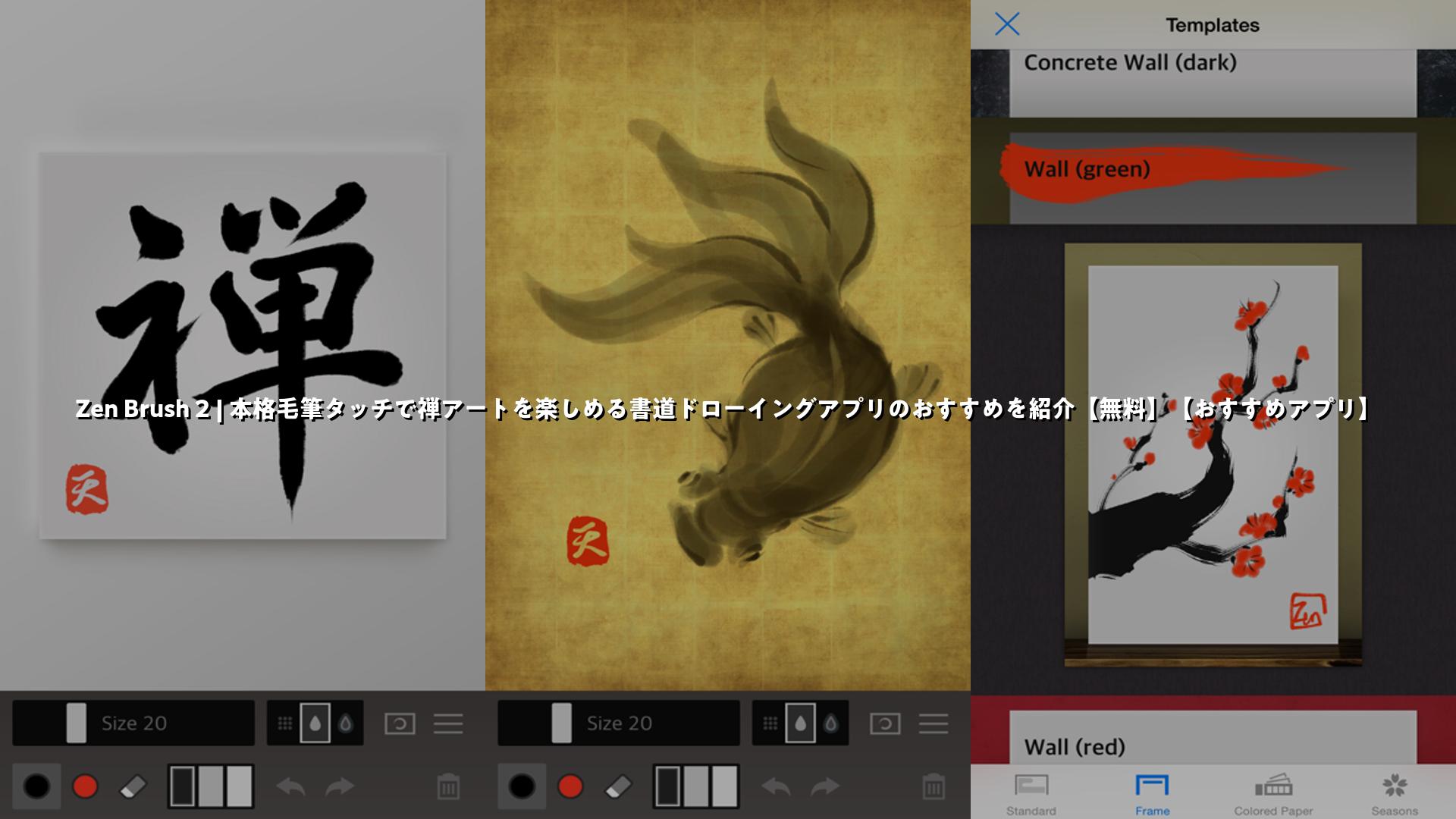Screen dimensions: 1456x819
Task: Select the eraser tool in left screen
Action: click(x=133, y=787)
